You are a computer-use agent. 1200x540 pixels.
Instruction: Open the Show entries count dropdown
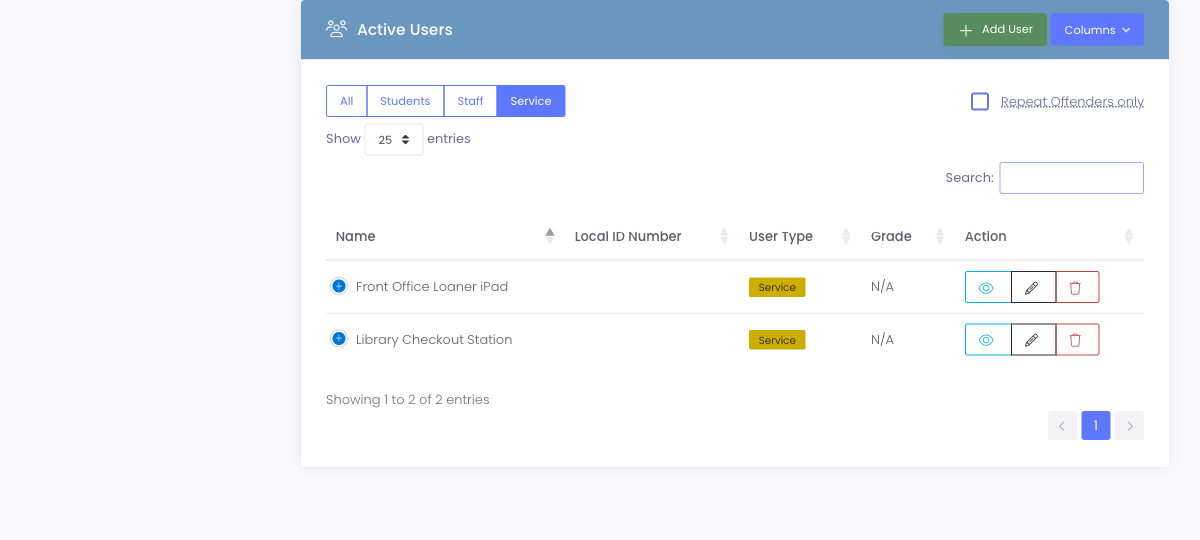(394, 140)
